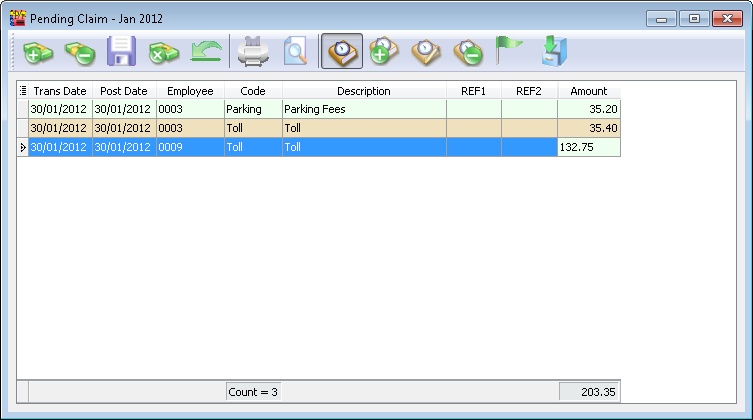Sort by Trans Date column header

(x=60, y=91)
